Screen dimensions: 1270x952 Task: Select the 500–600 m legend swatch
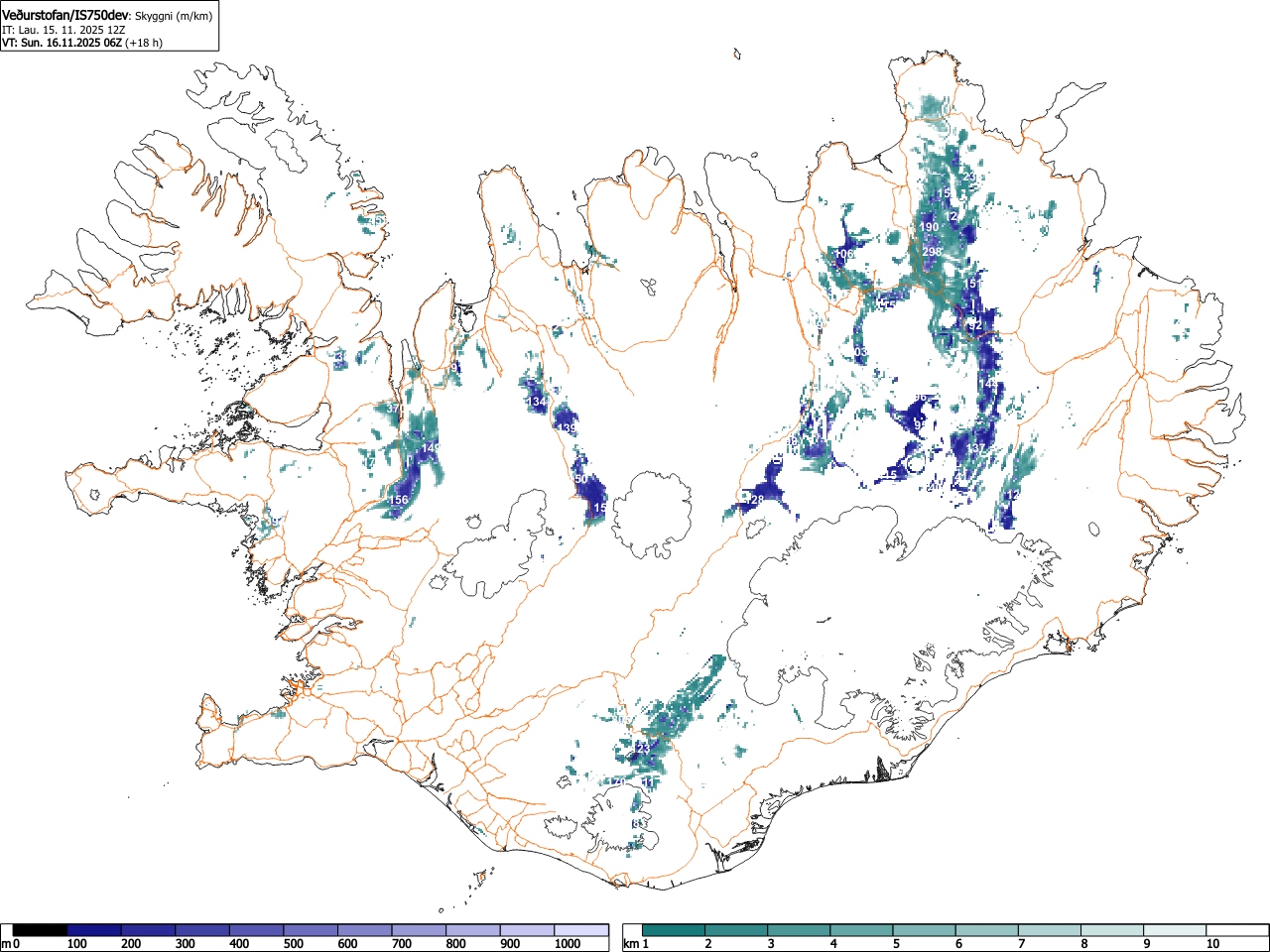[x=311, y=930]
